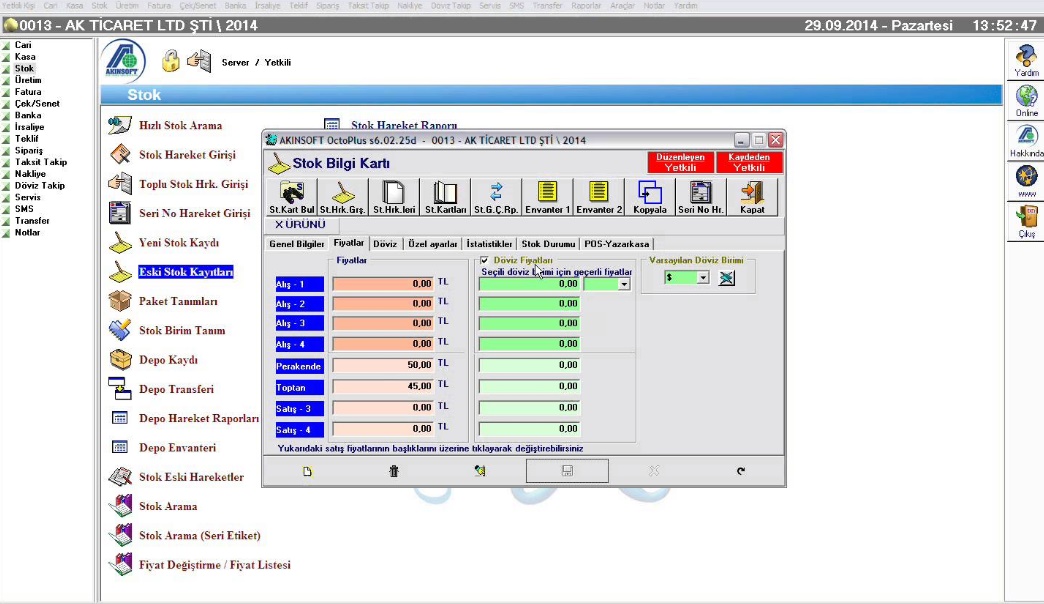Click the yellow padlock icon

[x=171, y=62]
